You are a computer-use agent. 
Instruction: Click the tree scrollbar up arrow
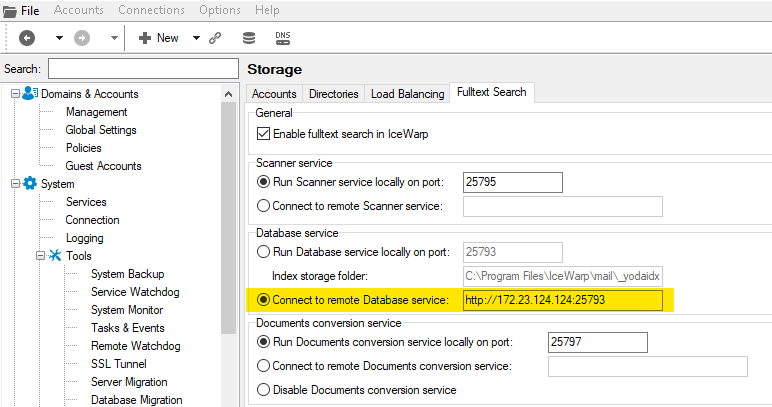[x=228, y=94]
